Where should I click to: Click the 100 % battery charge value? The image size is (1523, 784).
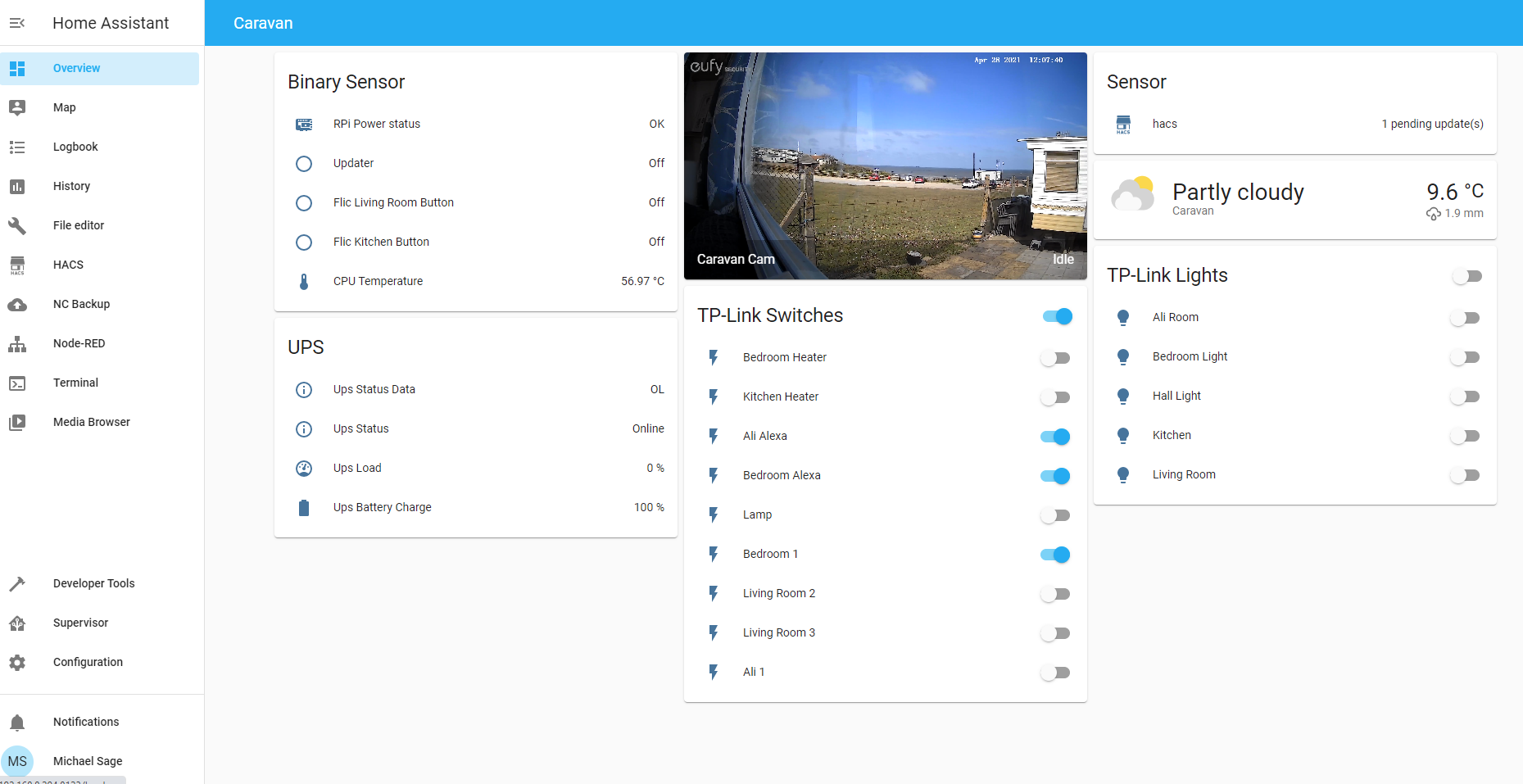tap(649, 507)
